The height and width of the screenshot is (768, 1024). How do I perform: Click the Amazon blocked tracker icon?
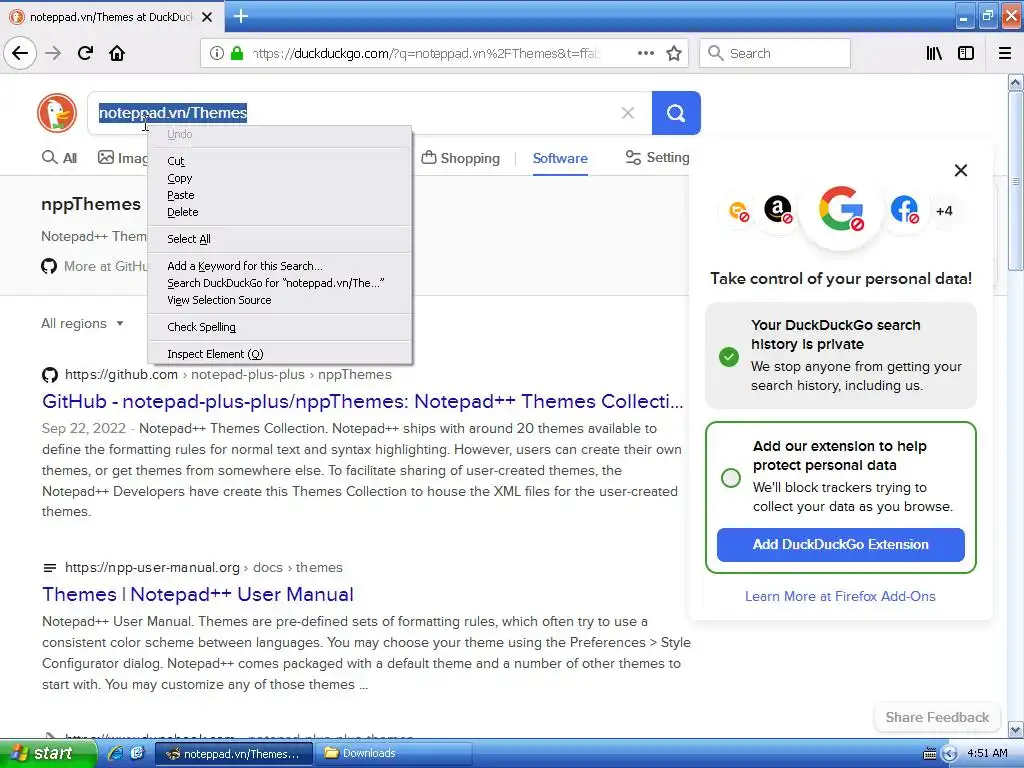[778, 210]
